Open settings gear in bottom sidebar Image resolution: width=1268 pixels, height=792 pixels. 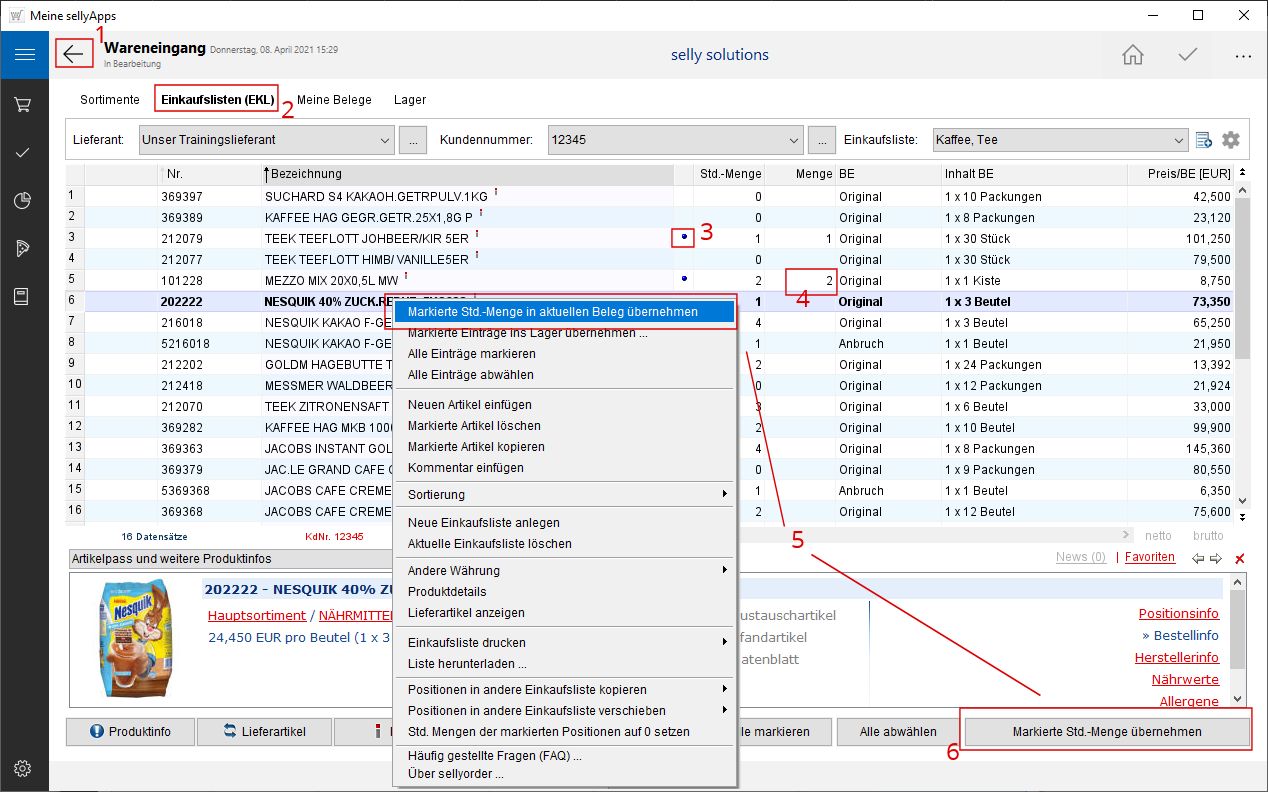pyautogui.click(x=24, y=768)
